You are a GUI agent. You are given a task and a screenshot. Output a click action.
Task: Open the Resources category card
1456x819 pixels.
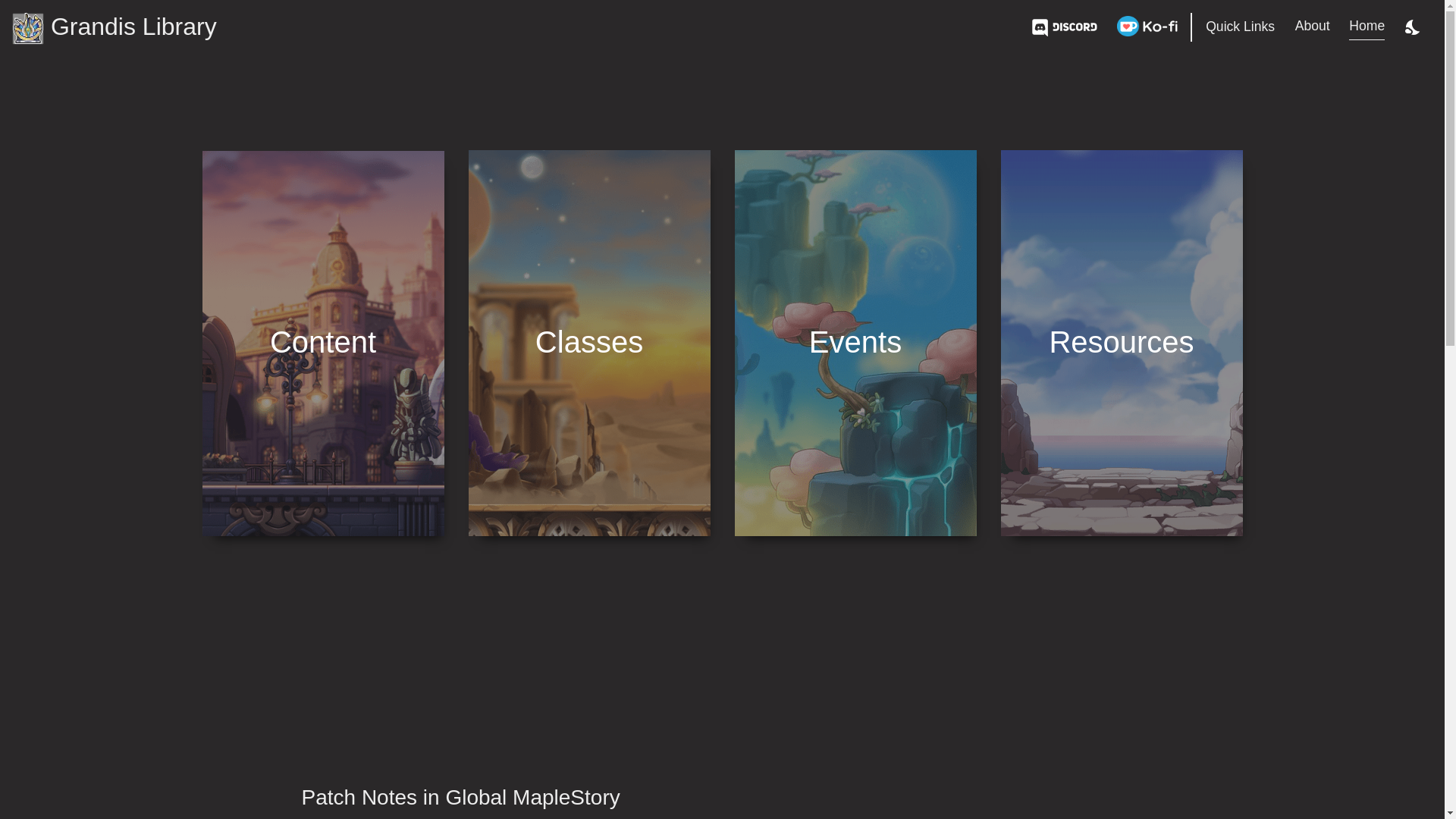coord(1122,343)
